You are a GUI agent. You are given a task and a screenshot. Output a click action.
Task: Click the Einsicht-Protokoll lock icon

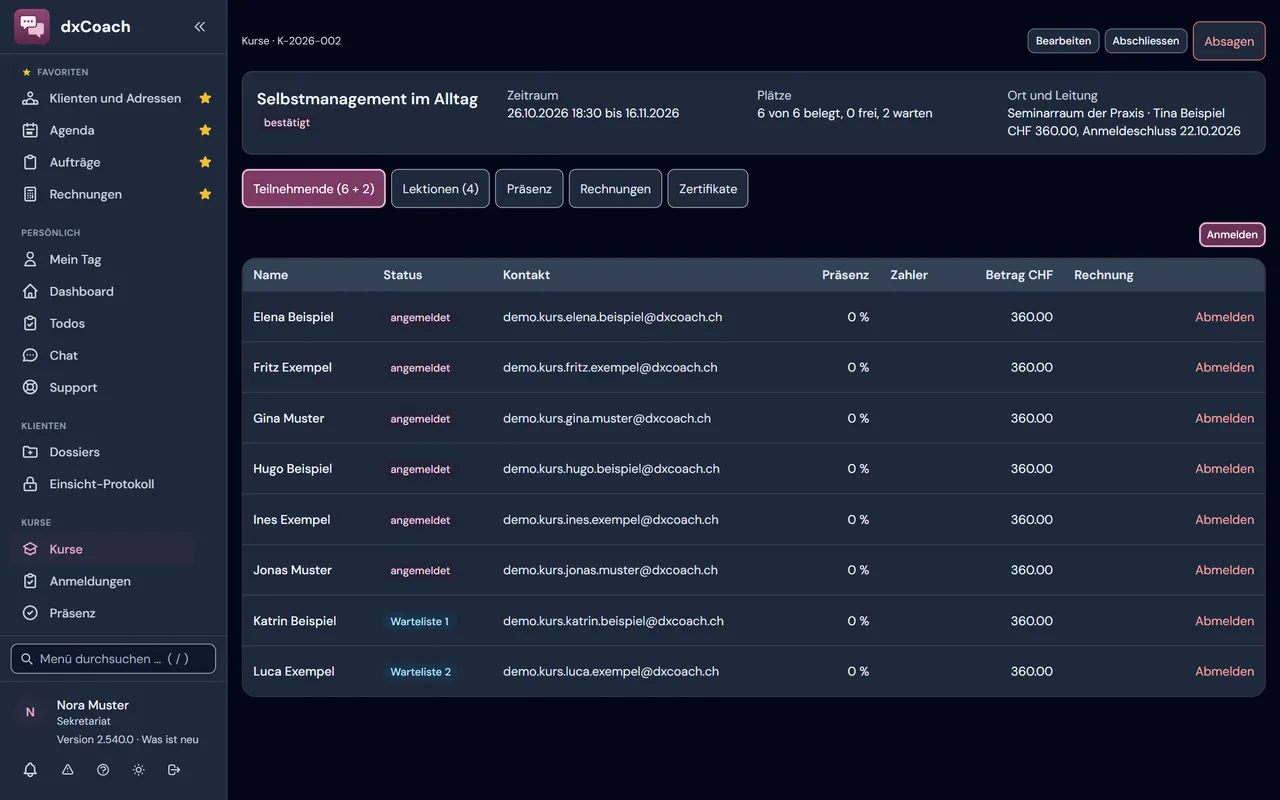[30, 484]
